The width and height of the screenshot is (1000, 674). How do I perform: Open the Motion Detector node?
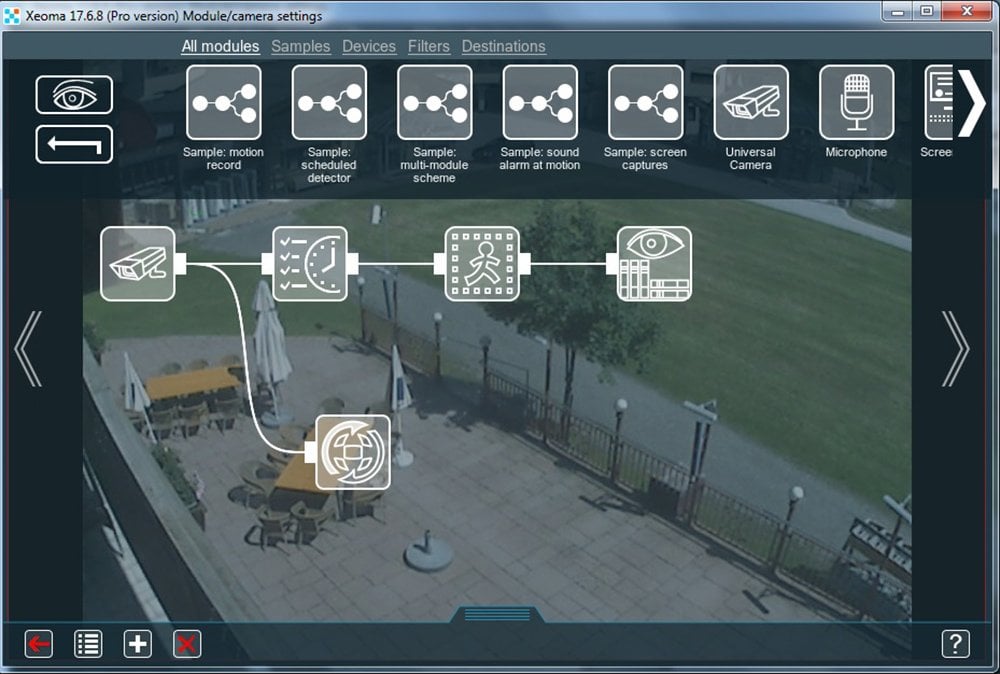[x=482, y=263]
